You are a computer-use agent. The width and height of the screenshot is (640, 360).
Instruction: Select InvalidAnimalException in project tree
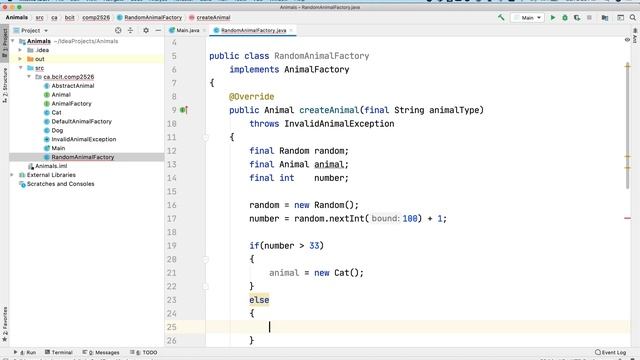[x=80, y=139]
